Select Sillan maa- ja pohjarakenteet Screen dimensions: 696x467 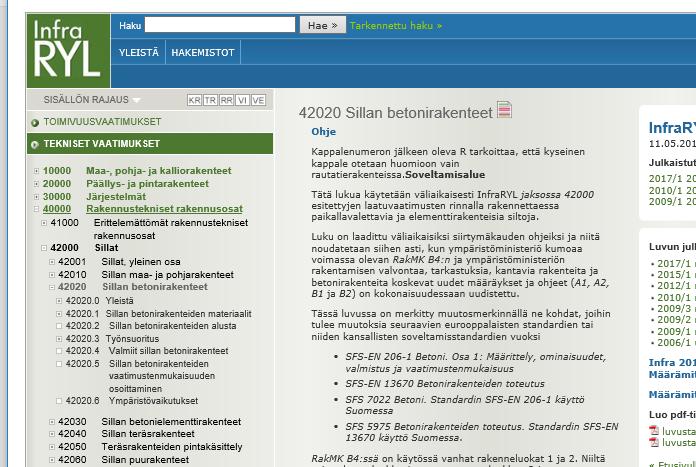167,275
